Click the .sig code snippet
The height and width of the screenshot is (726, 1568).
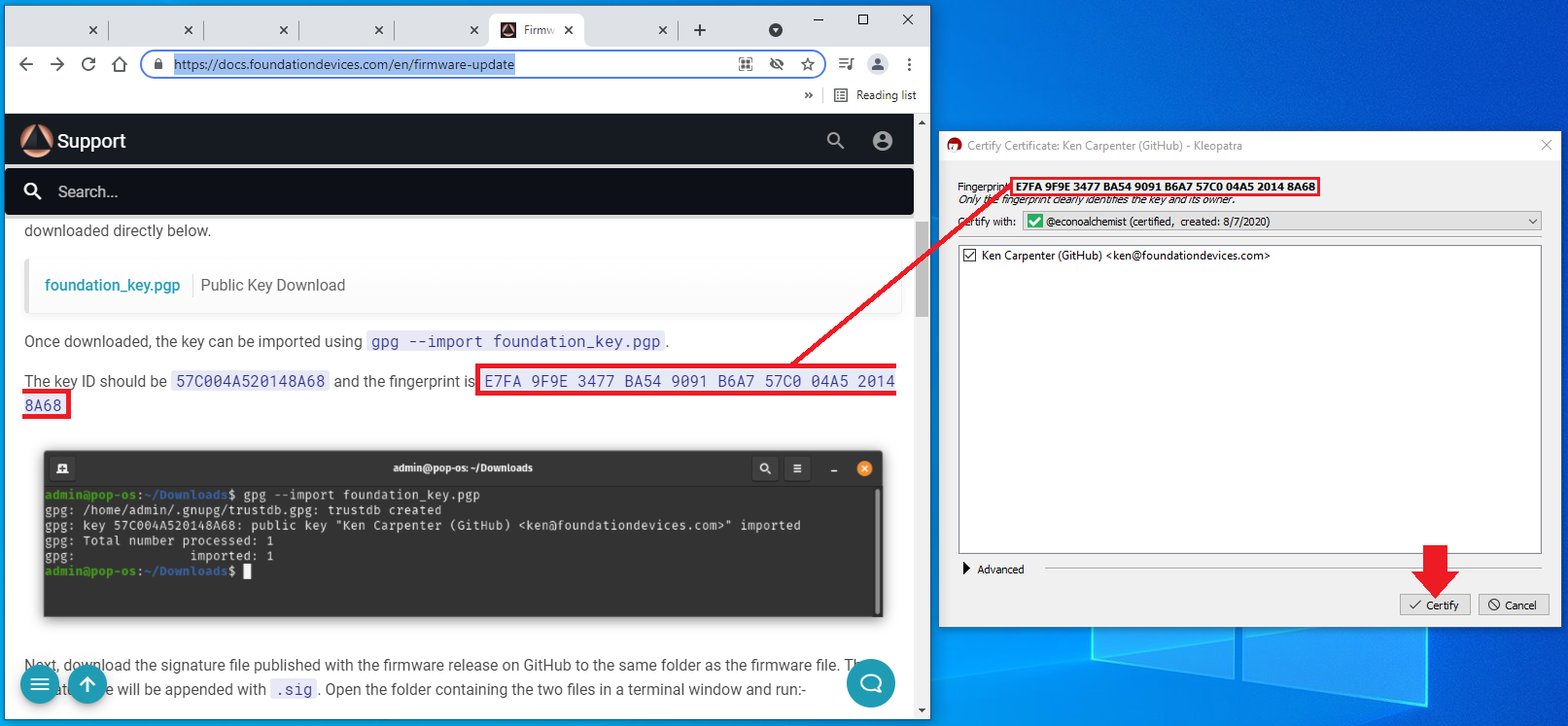[x=295, y=689]
